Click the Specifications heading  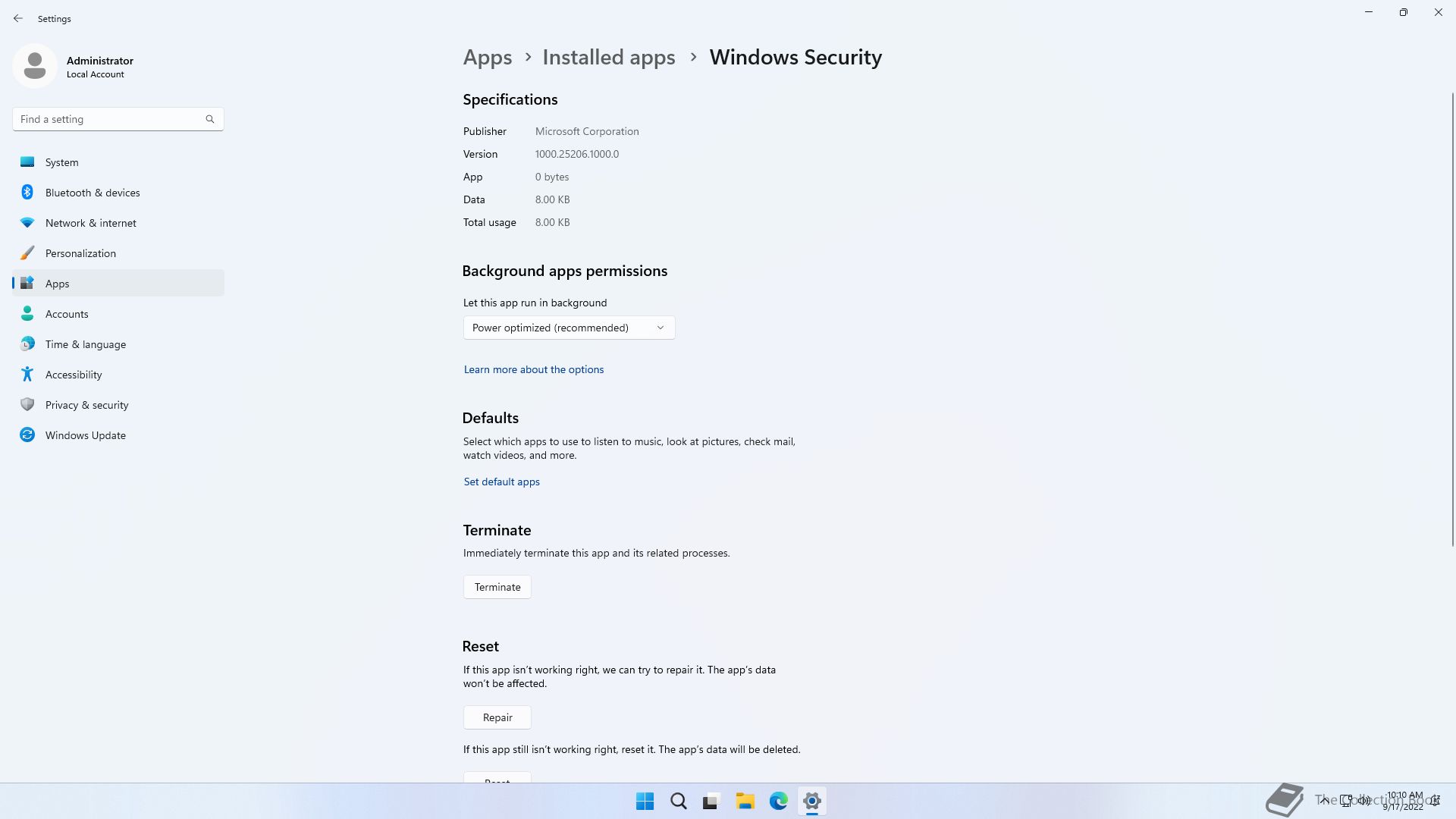click(510, 99)
